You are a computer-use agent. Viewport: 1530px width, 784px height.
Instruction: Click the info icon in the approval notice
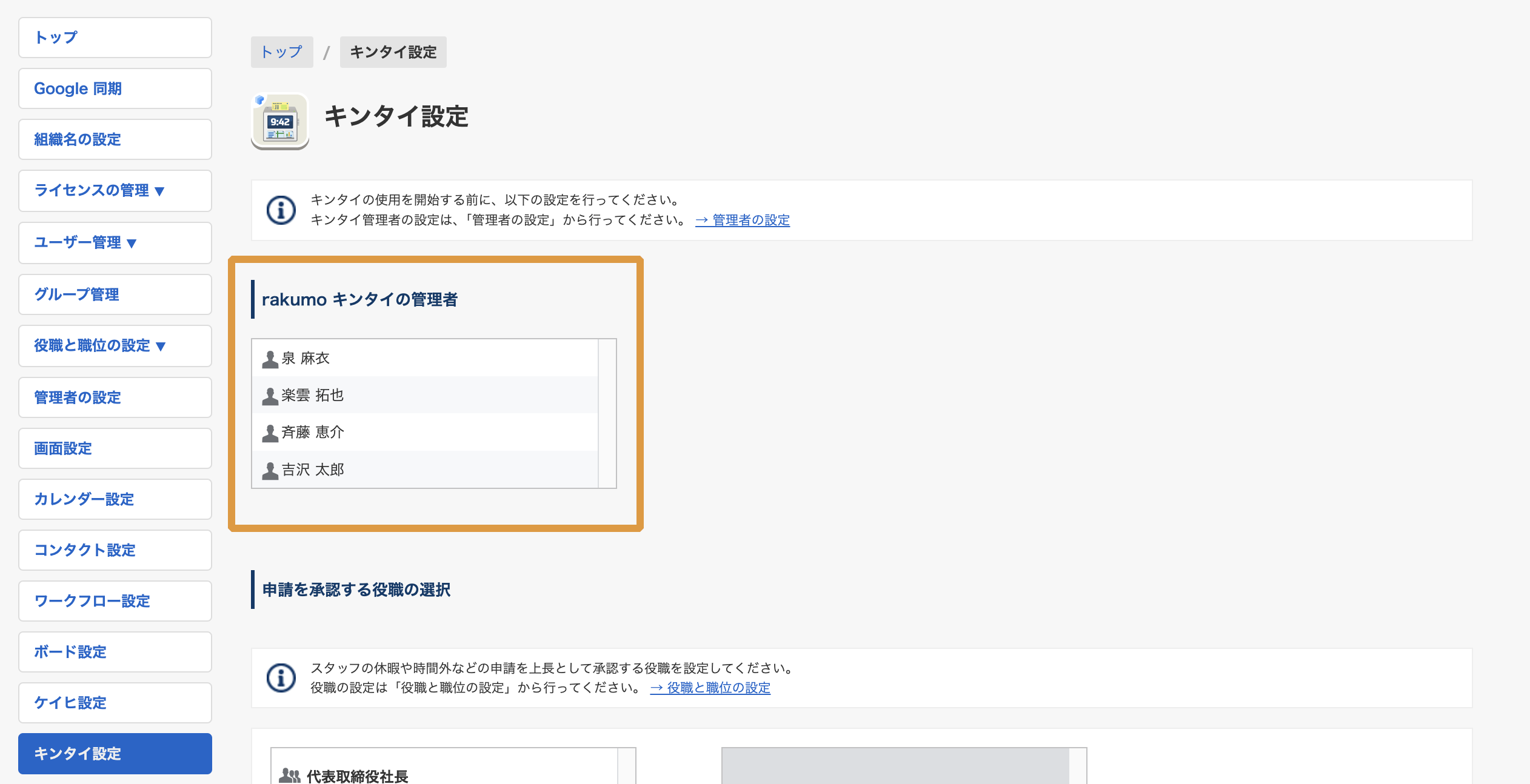click(x=281, y=678)
